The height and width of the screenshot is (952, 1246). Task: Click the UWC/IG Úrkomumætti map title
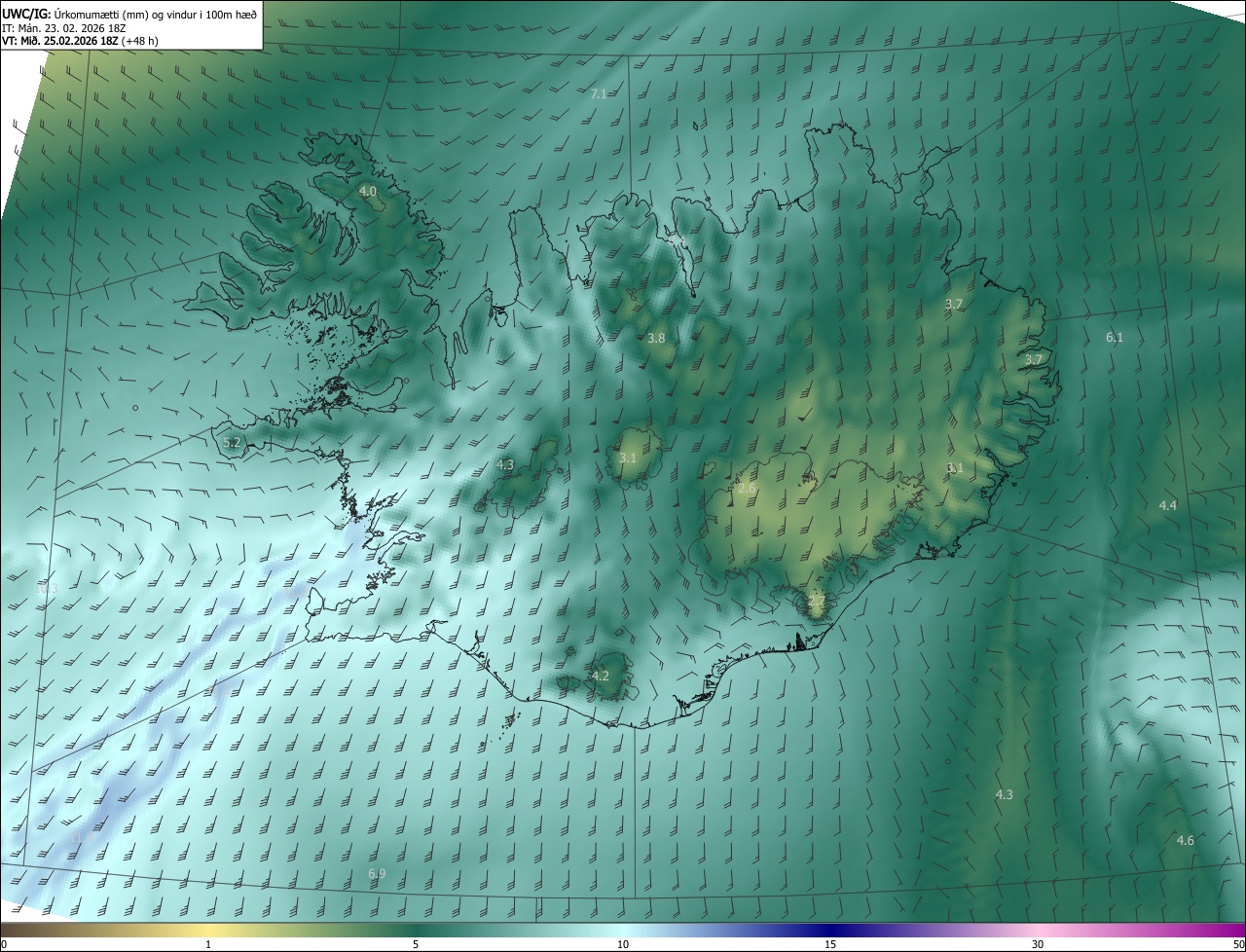[x=129, y=14]
